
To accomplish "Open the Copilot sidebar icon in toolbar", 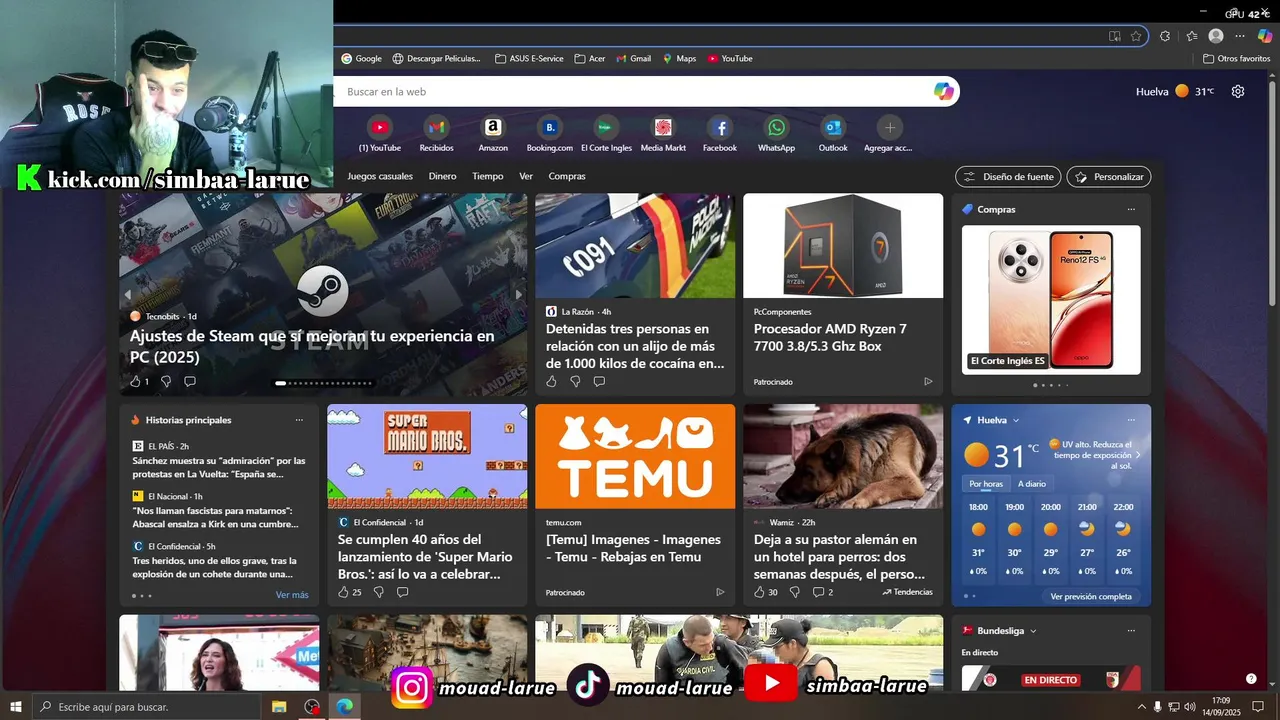I will click(1265, 36).
